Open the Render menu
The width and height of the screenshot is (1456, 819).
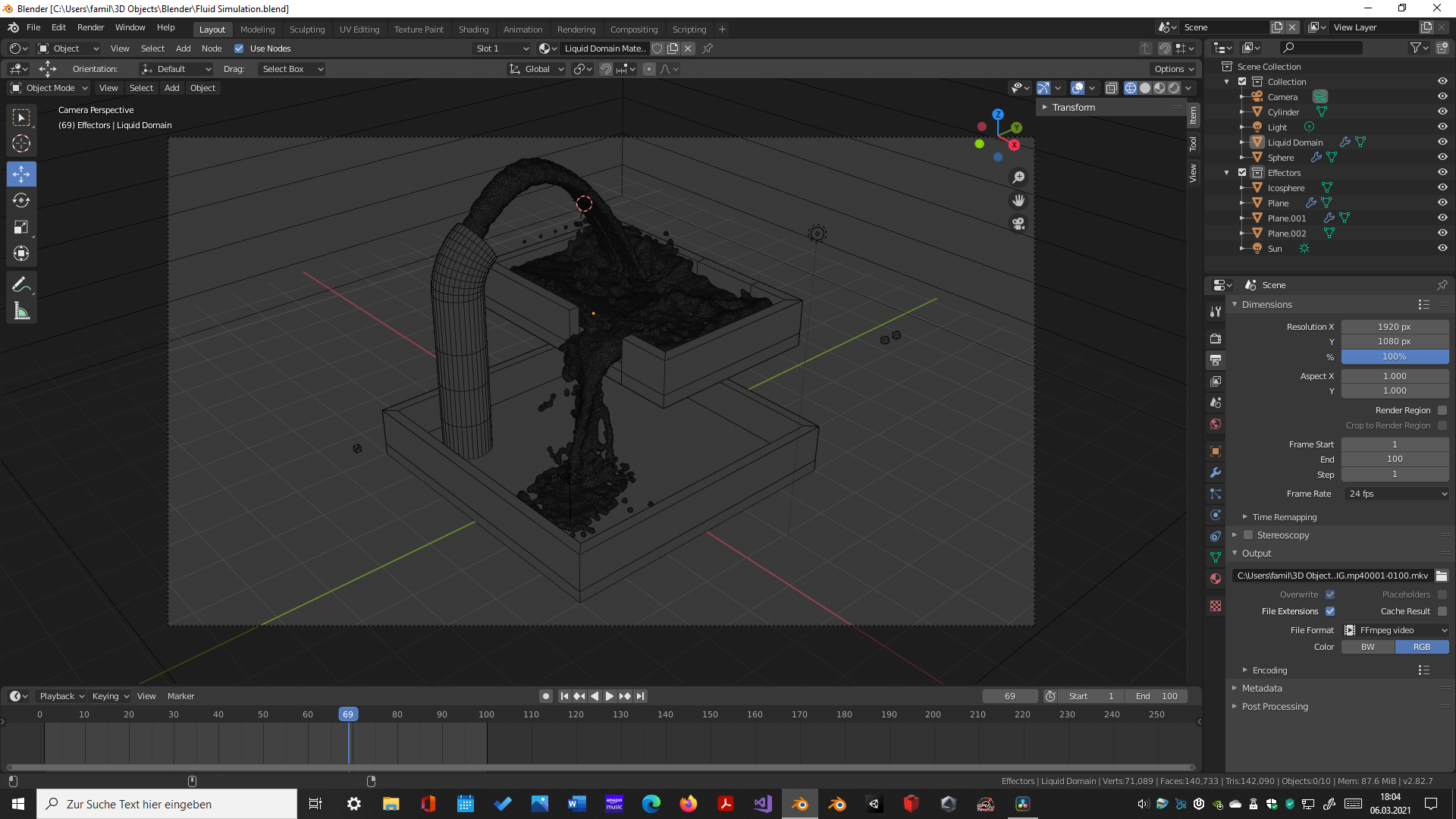tap(90, 27)
